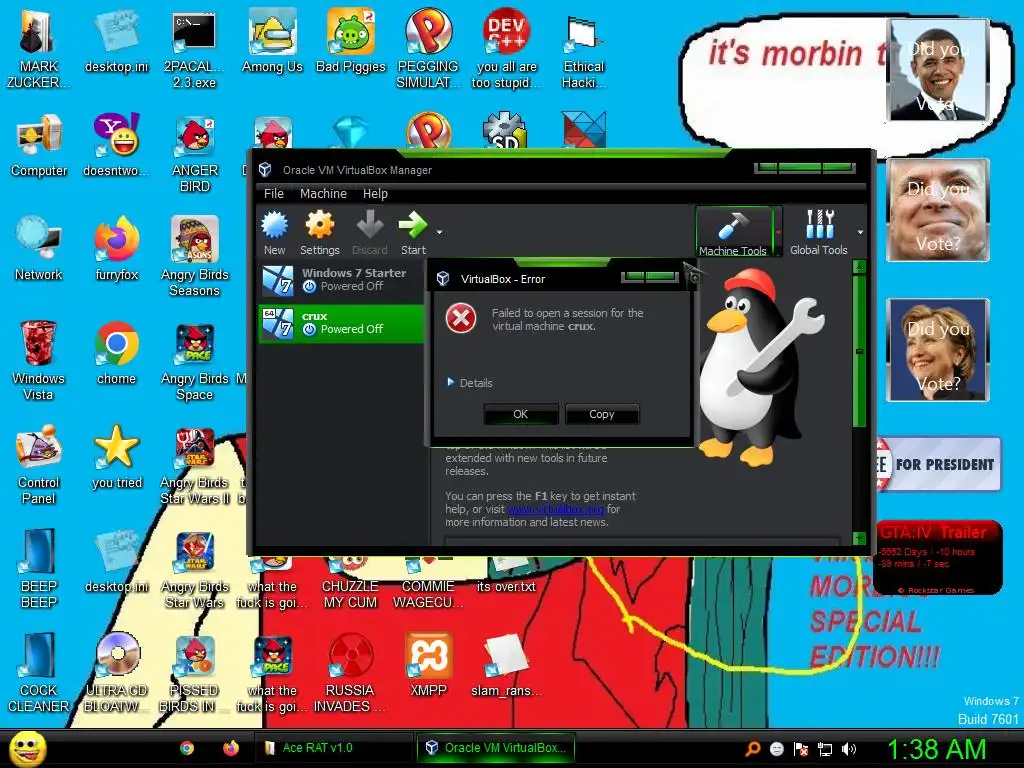Select the crux virtual machine entry

tap(341, 323)
